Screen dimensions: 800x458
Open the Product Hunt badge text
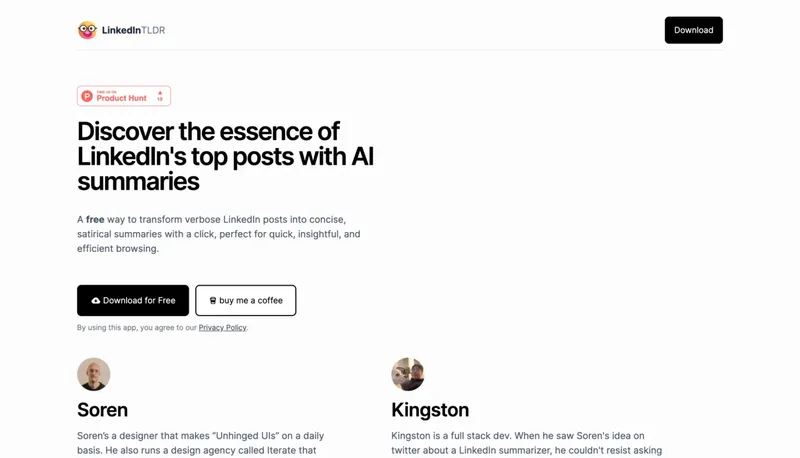[121, 97]
